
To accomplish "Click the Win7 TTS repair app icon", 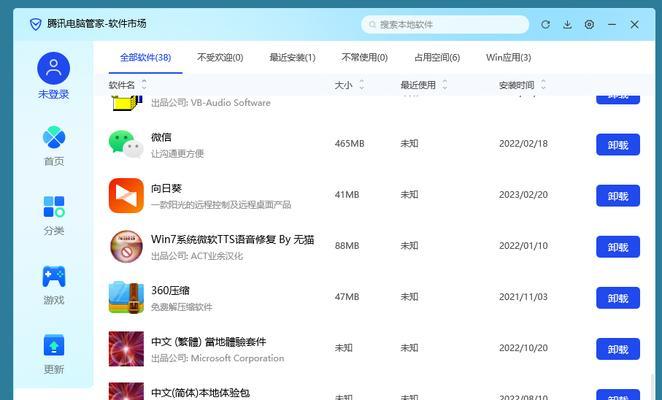I will [x=126, y=246].
